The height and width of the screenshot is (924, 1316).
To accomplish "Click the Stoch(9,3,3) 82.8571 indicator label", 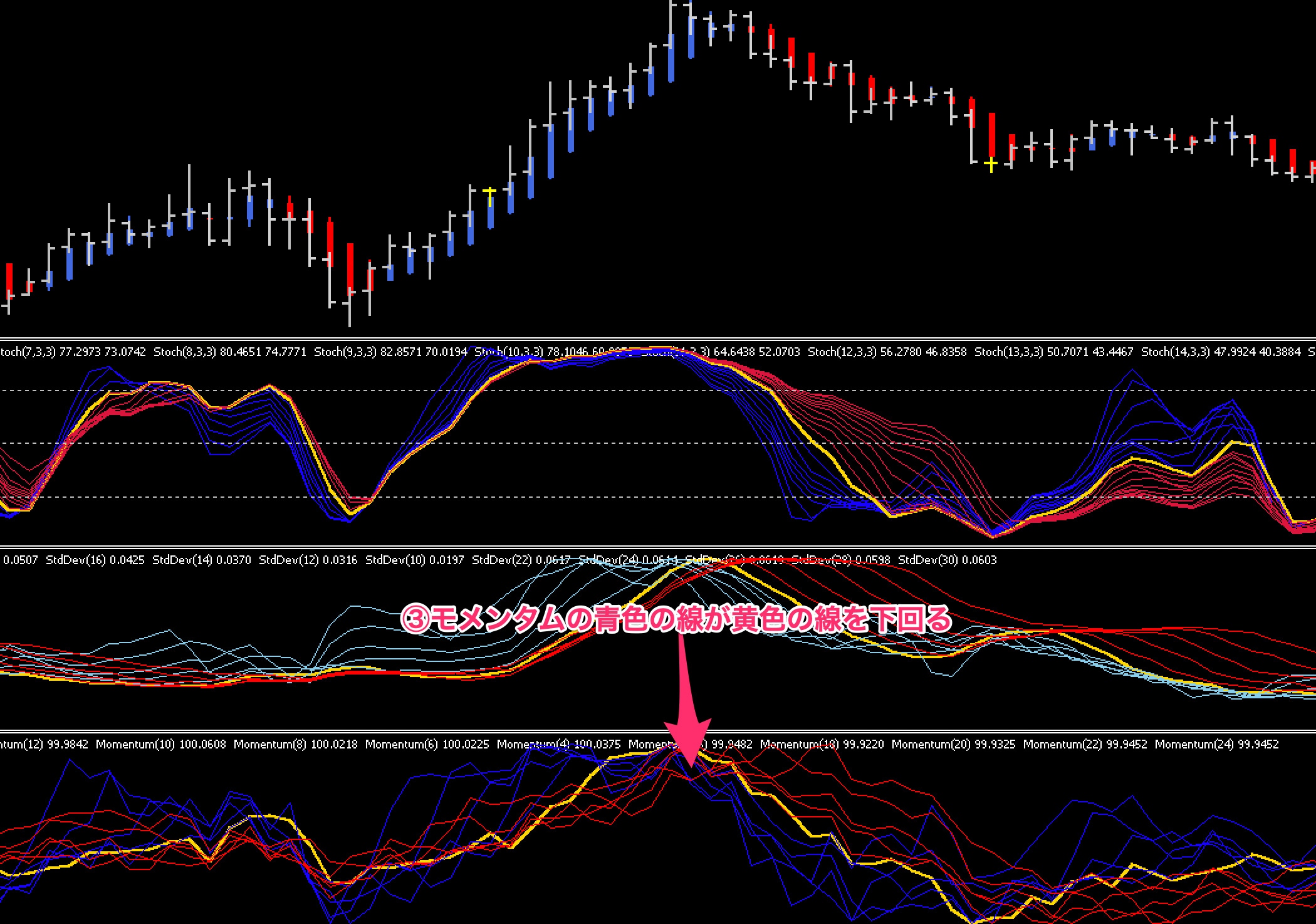I will coord(390,352).
